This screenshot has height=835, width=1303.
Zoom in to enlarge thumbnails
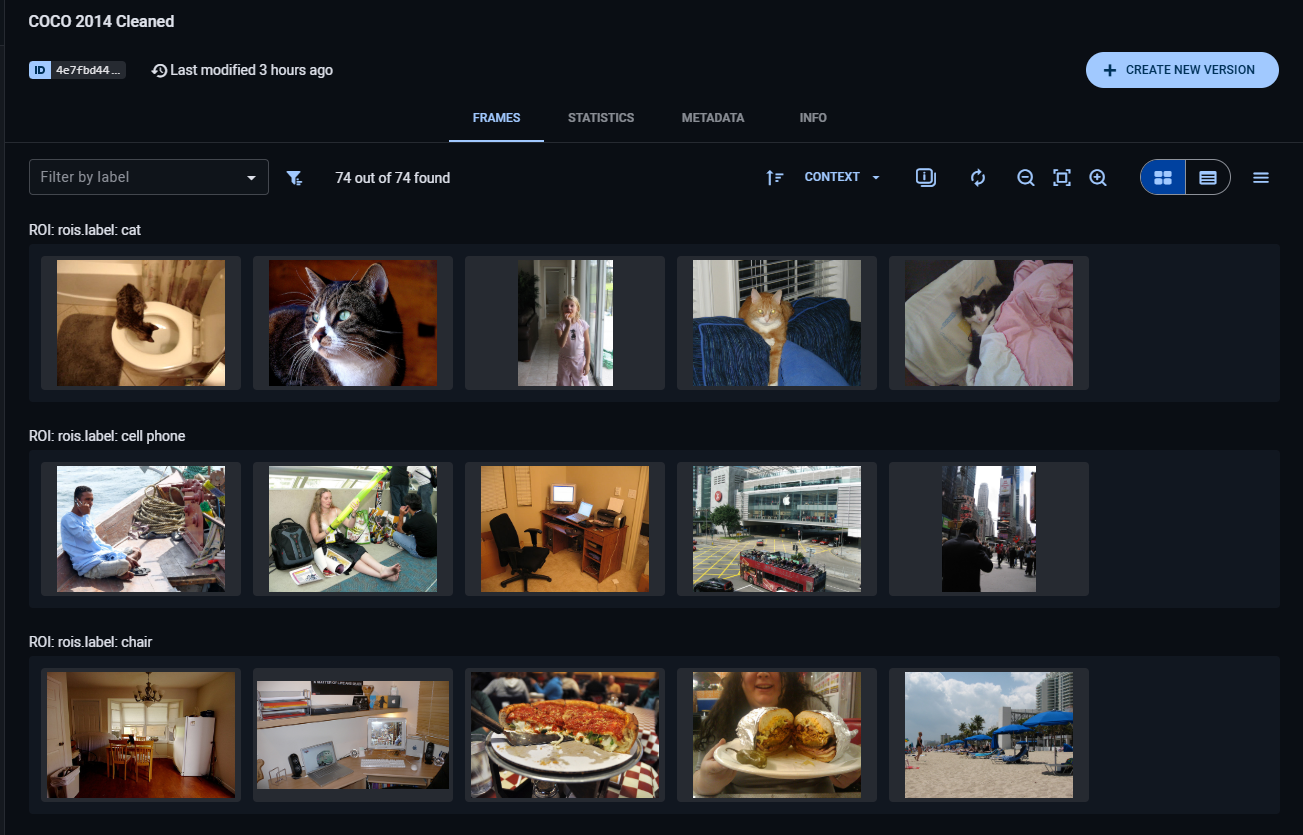(1097, 177)
